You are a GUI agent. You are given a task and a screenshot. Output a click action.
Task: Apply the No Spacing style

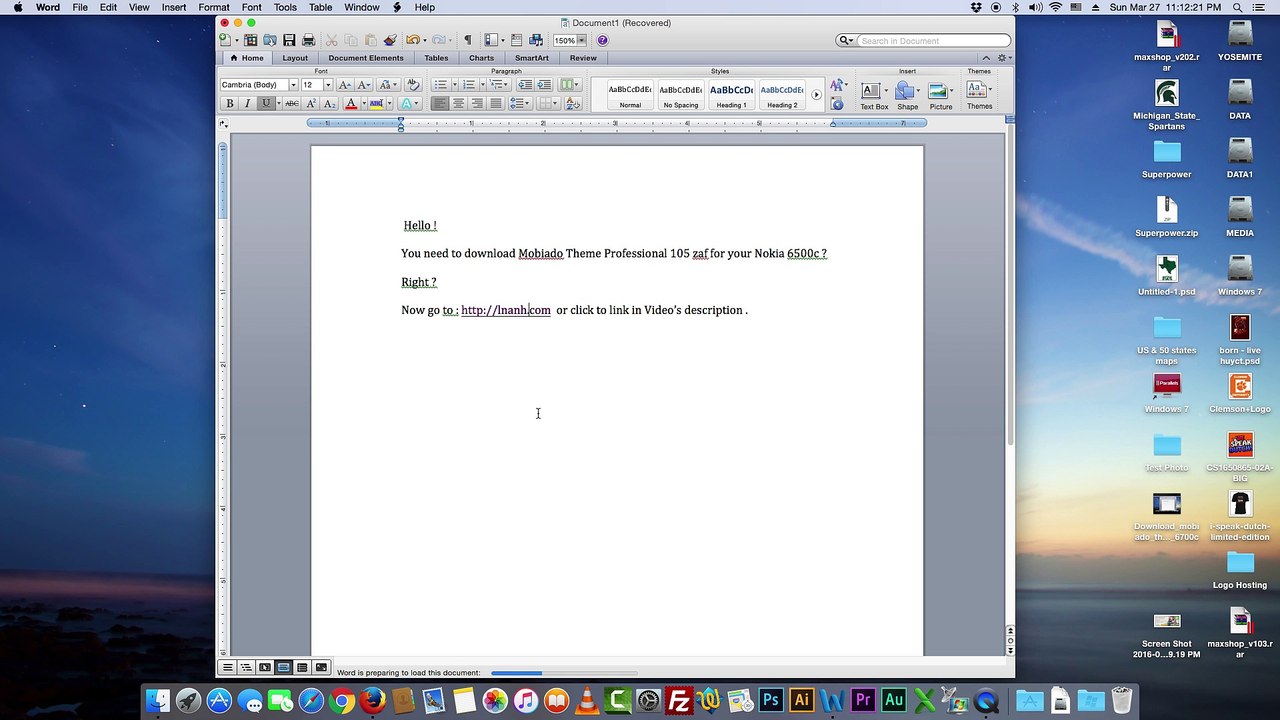[x=681, y=94]
